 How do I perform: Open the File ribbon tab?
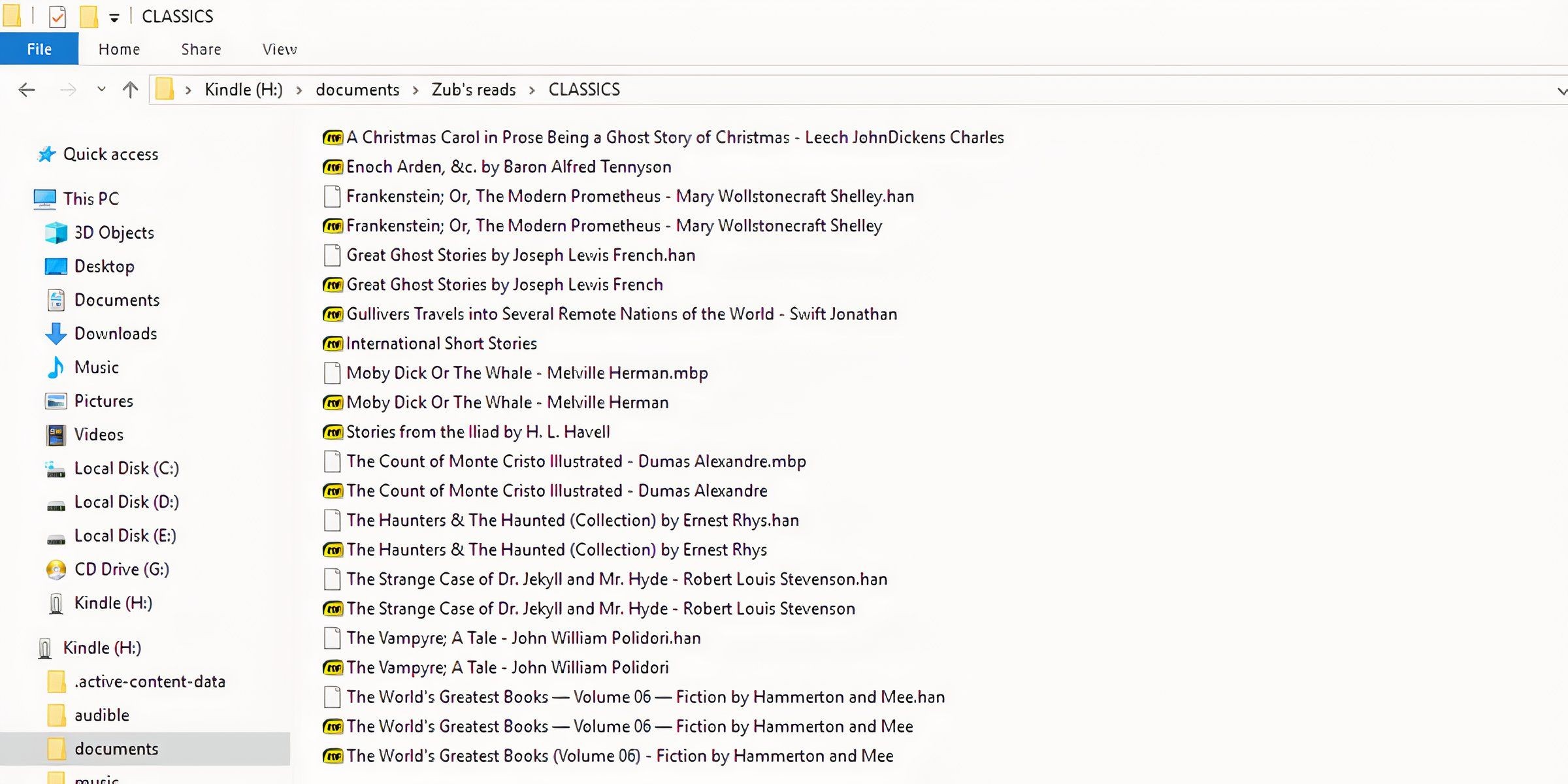click(39, 49)
